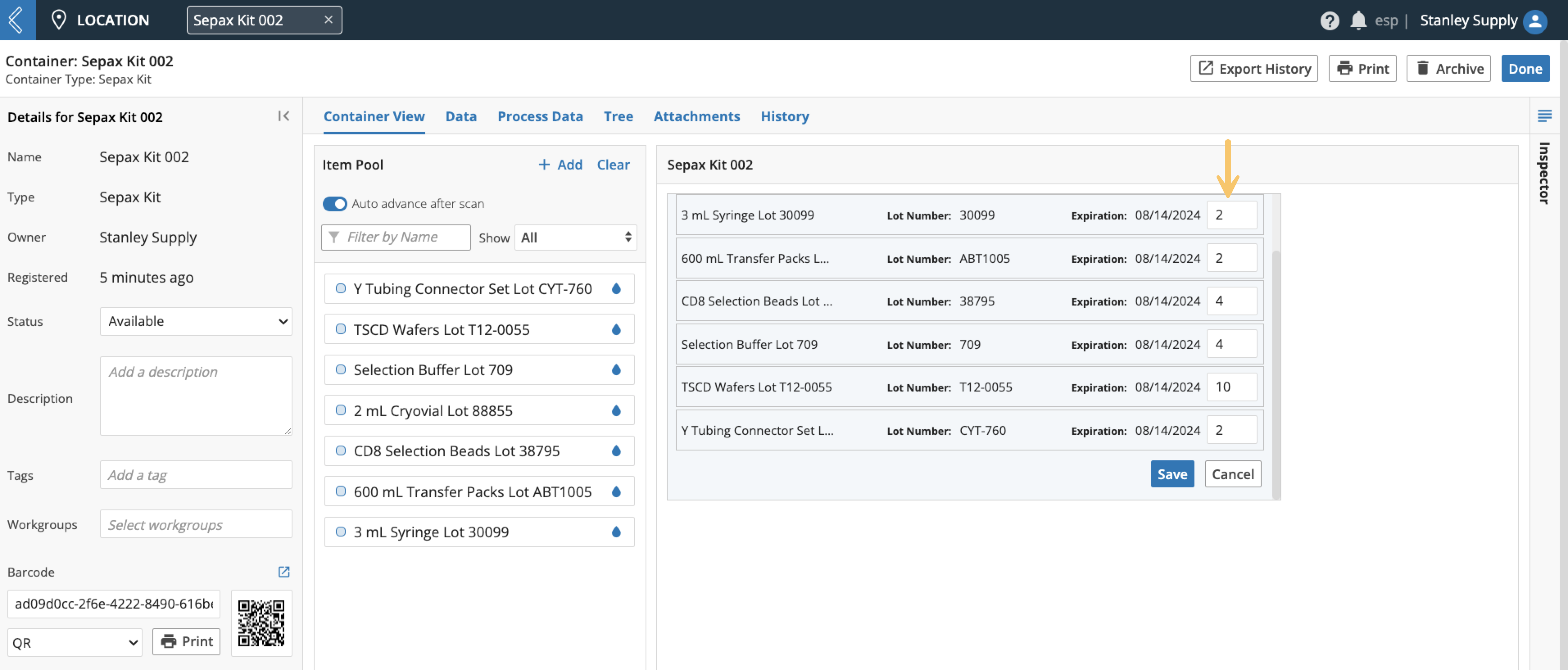Open the Select workgroups field
Screen dimensions: 1568x670
tap(196, 524)
